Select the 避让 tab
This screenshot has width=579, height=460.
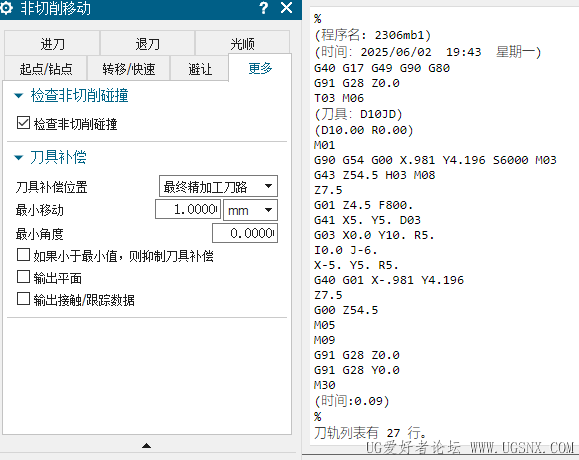199,69
